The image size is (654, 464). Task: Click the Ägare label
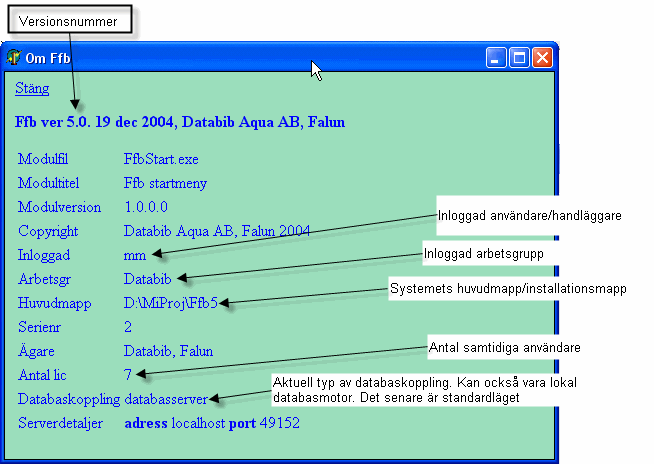(36, 351)
